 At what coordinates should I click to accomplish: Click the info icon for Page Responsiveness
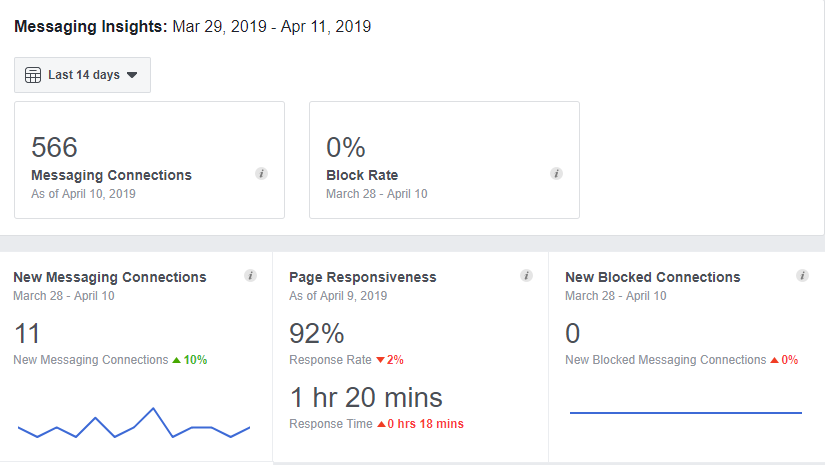click(x=526, y=276)
